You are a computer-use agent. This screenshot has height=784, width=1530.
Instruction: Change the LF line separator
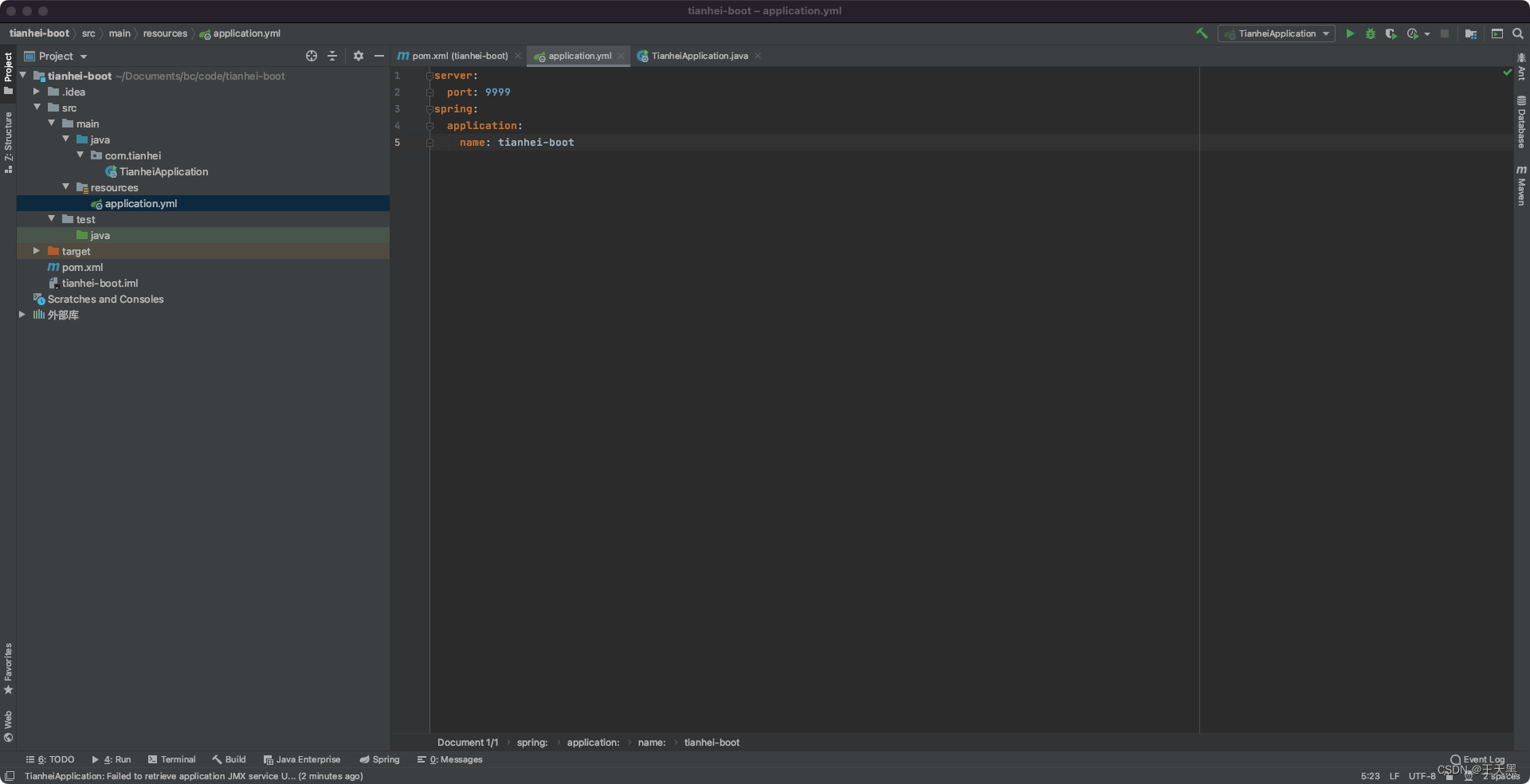pos(1395,776)
